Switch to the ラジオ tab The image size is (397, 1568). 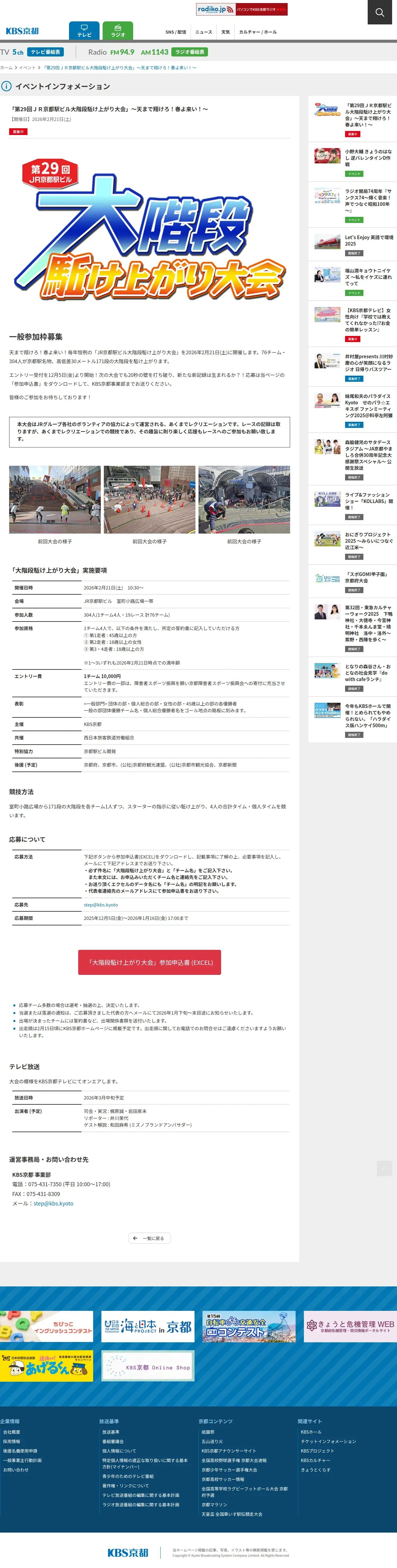pos(118,31)
